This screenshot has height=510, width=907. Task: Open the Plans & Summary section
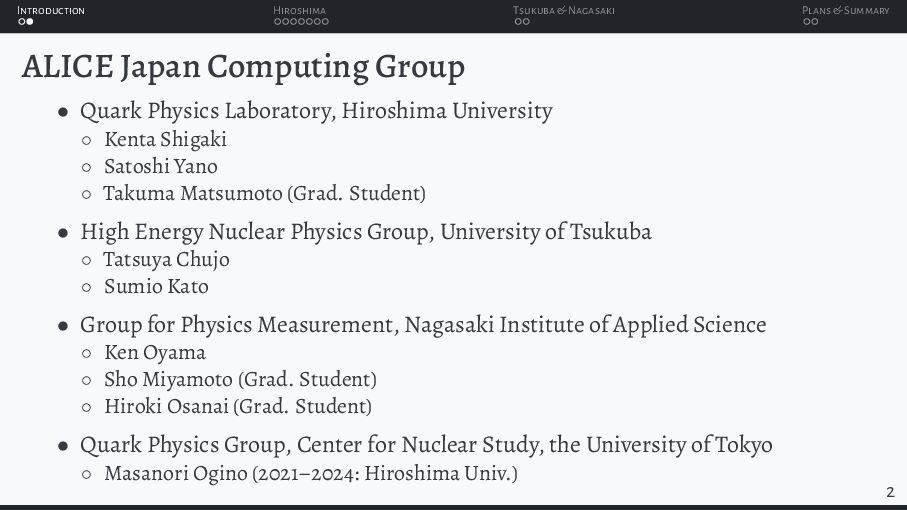(846, 10)
